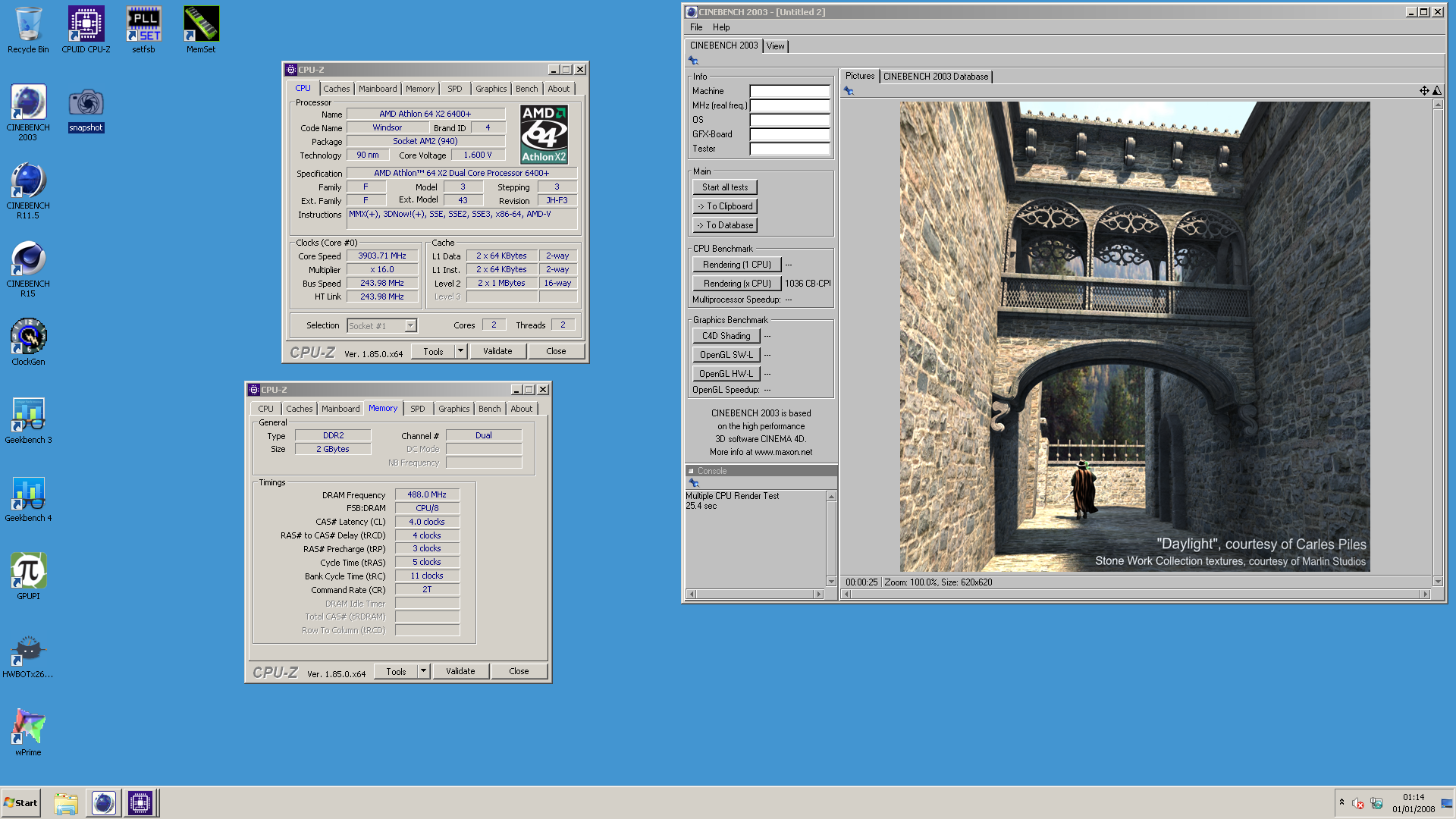Click into the Tester input field
The height and width of the screenshot is (819, 1456).
click(789, 149)
